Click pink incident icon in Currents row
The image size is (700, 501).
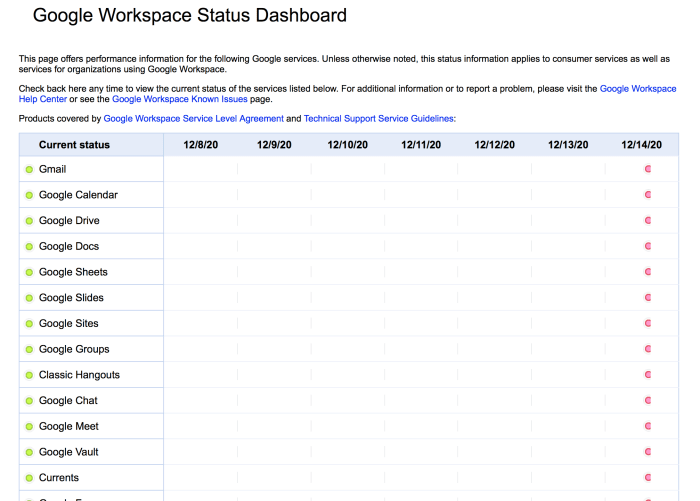pos(648,478)
